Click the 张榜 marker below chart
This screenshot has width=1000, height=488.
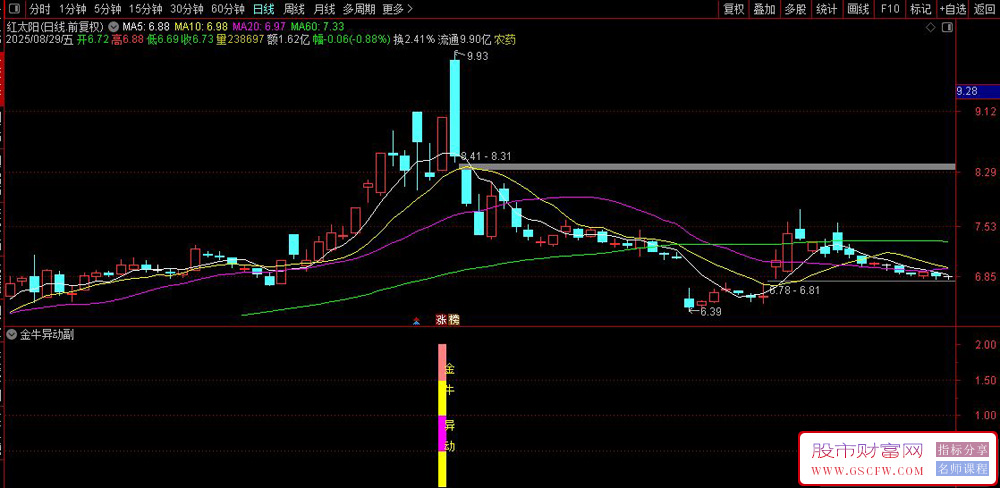(x=447, y=320)
